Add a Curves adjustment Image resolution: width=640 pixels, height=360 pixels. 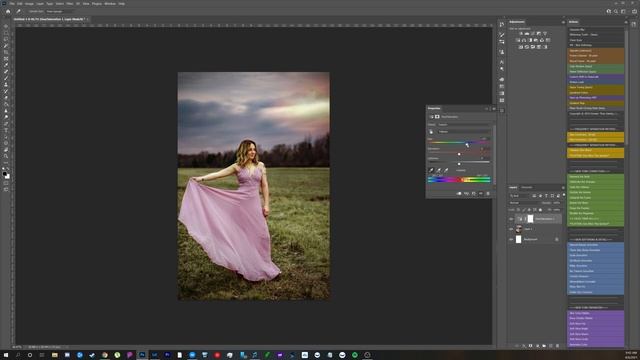point(533,33)
